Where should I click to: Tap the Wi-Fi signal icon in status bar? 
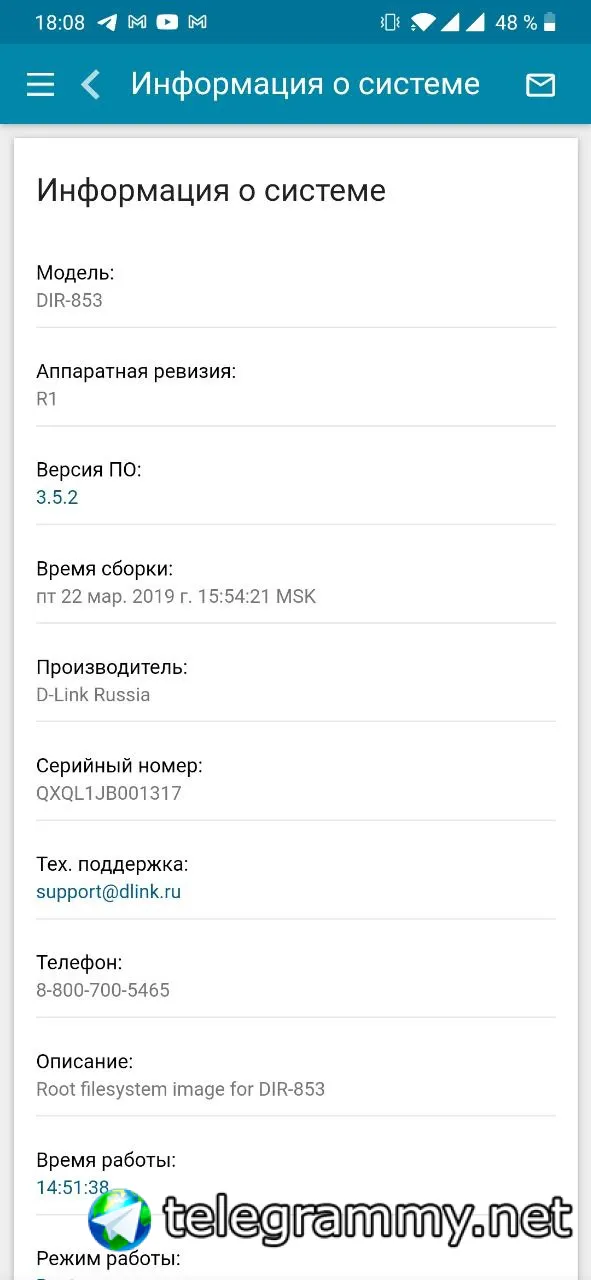coord(424,22)
